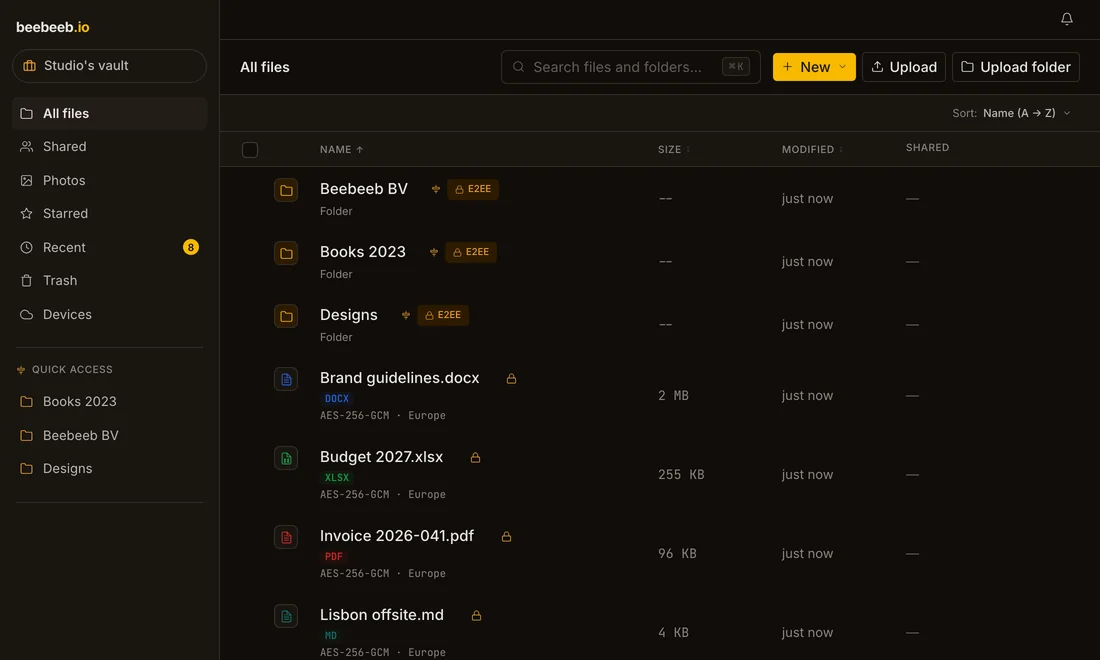This screenshot has width=1100, height=660.
Task: Open Beebeeb BV in Quick Access
Action: (x=109, y=436)
